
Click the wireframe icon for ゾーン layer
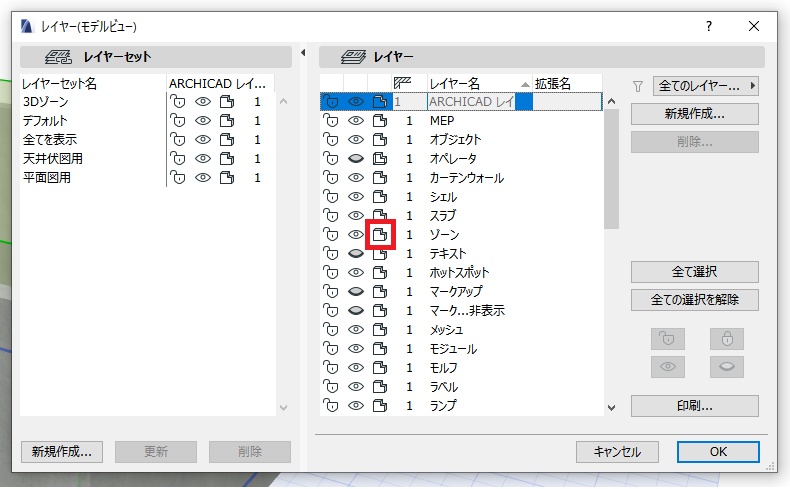coord(380,234)
